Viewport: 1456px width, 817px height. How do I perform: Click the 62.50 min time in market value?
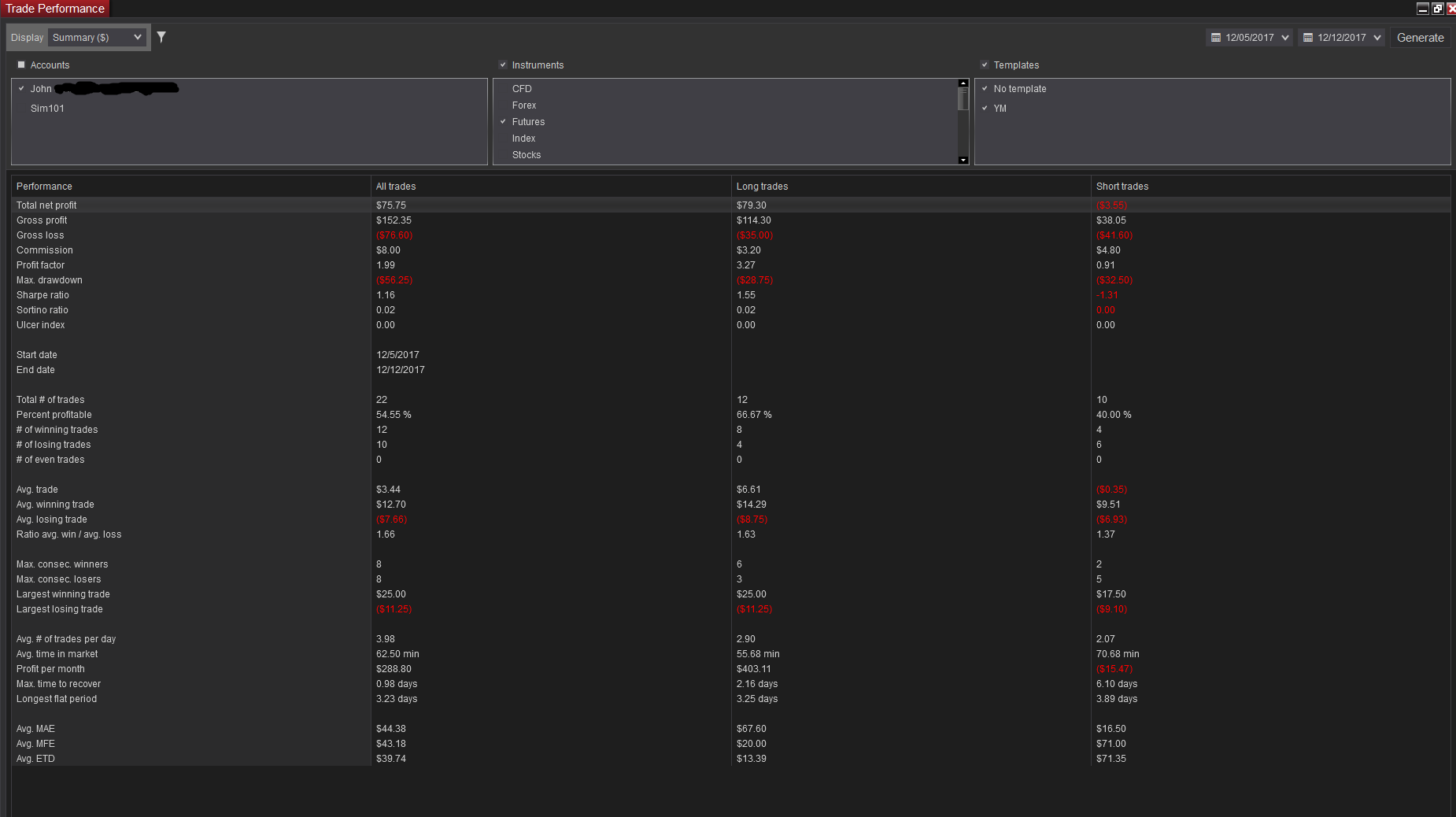pos(397,654)
